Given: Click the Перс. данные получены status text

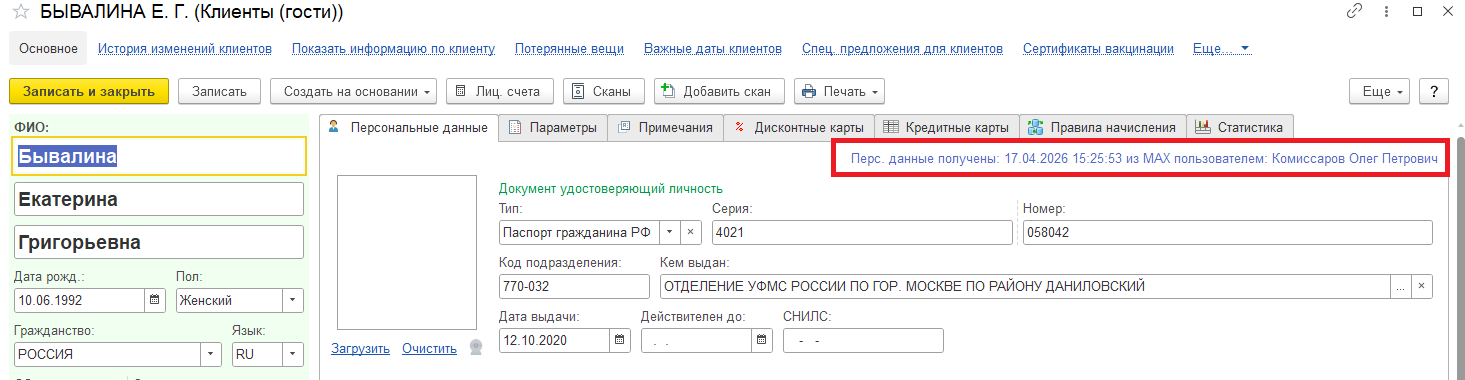Looking at the screenshot, I should point(1144,159).
